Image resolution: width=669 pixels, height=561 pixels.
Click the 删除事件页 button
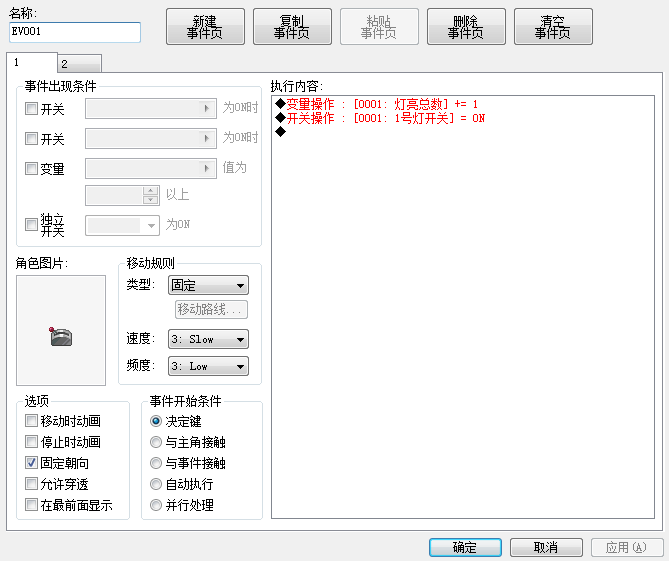[466, 27]
